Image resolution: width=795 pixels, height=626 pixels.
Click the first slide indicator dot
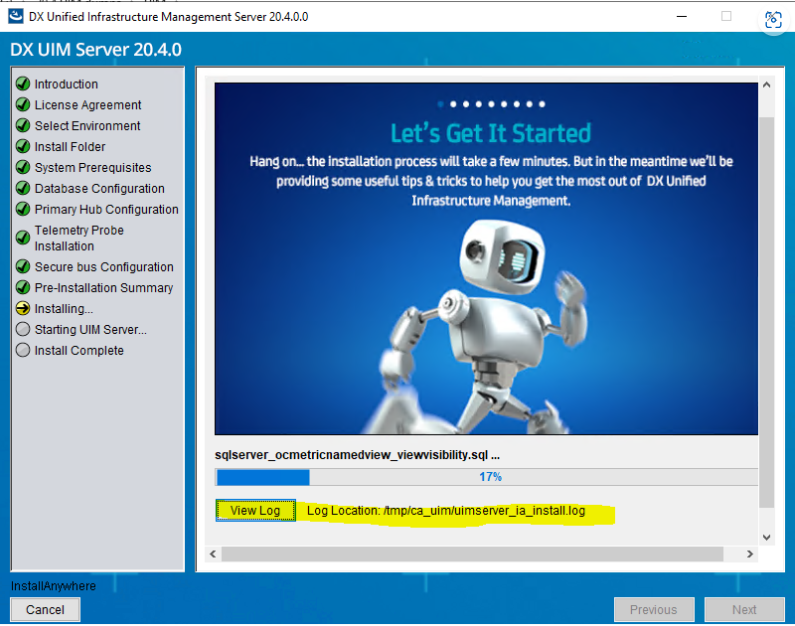[441, 104]
